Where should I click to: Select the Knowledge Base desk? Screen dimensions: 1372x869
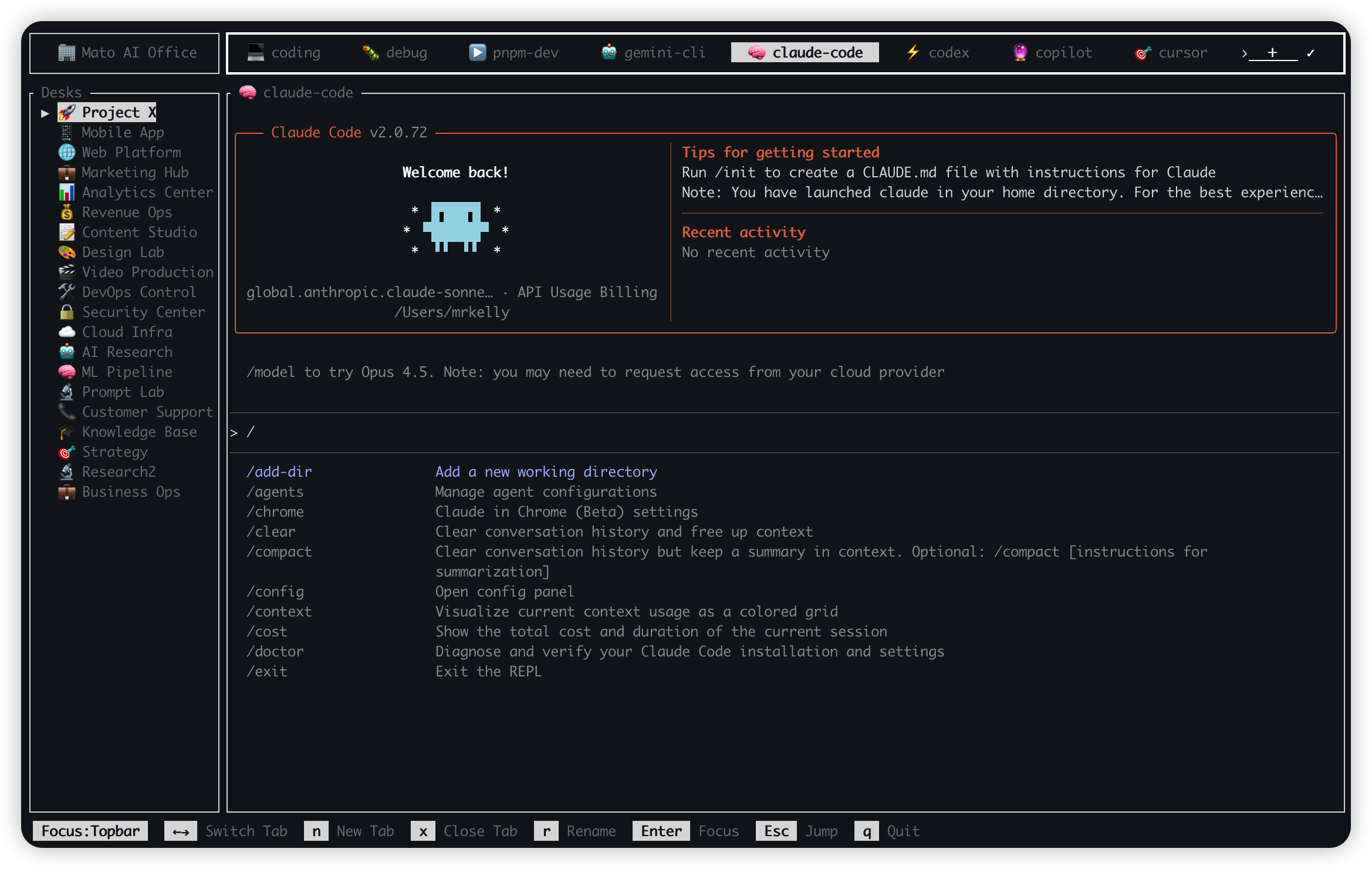pyautogui.click(x=140, y=432)
